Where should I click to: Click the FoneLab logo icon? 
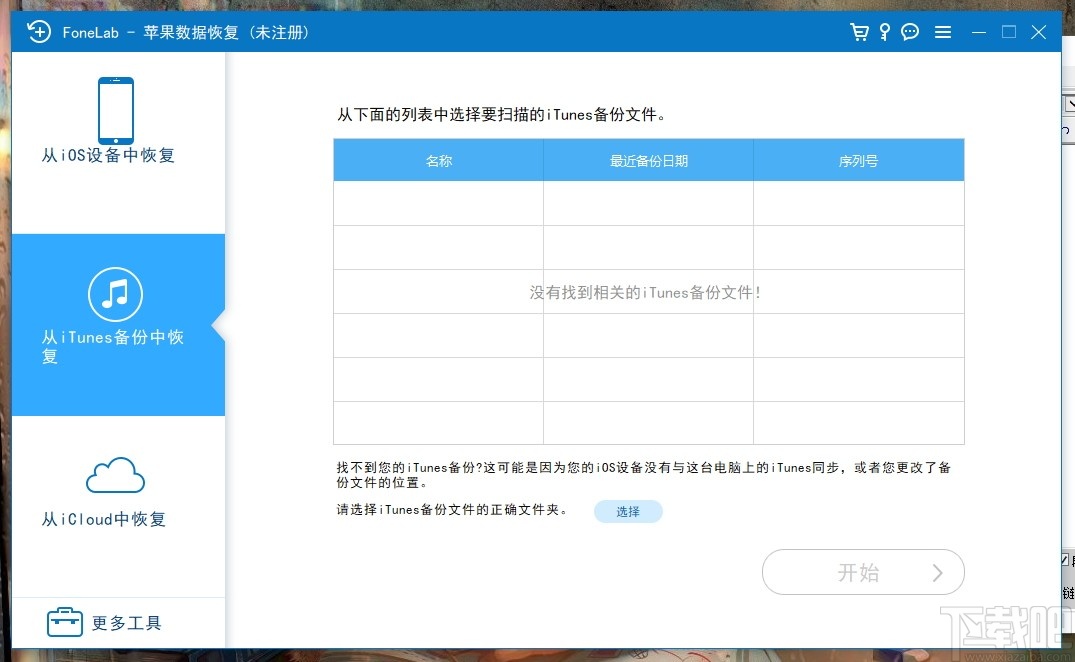pyautogui.click(x=39, y=31)
